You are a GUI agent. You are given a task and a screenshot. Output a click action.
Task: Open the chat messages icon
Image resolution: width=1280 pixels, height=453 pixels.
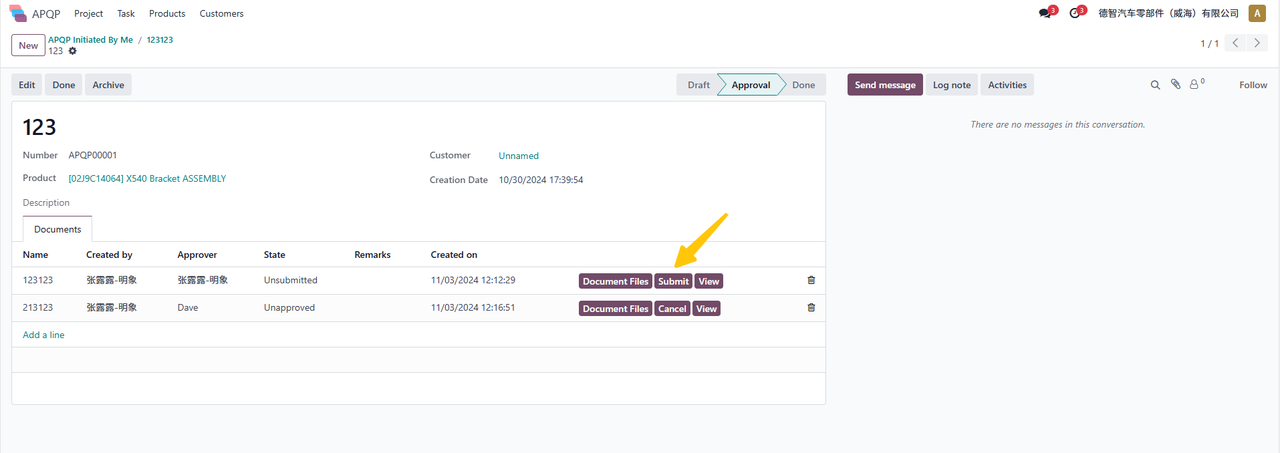pos(1045,14)
